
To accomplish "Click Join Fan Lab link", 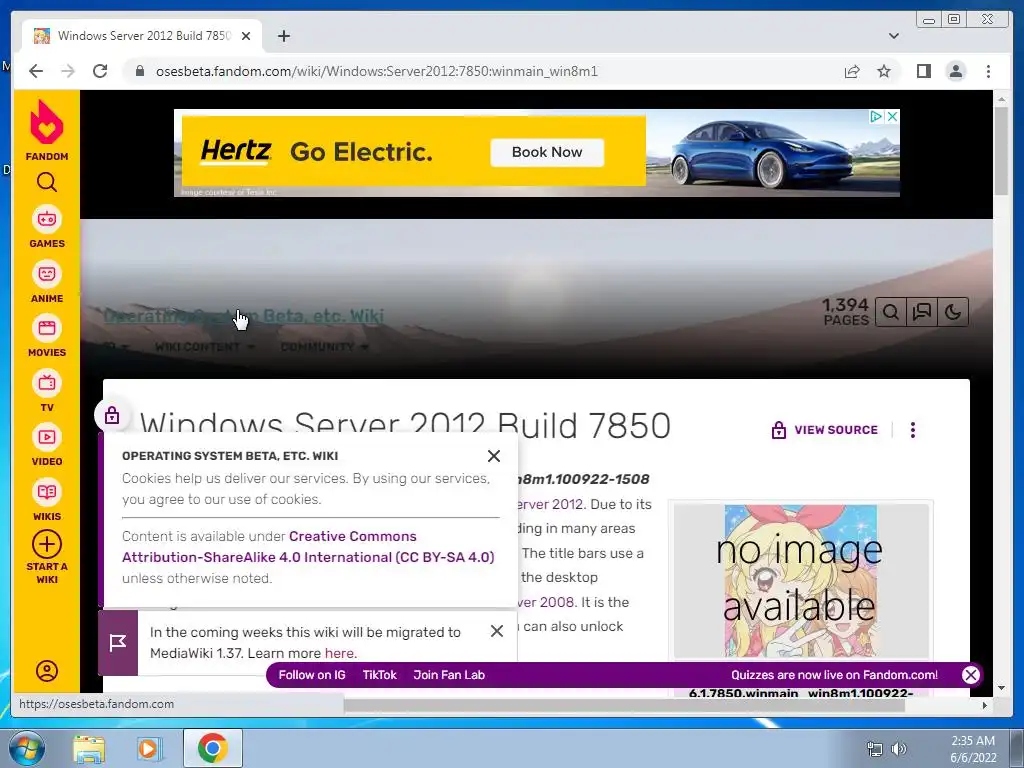I will point(449,675).
